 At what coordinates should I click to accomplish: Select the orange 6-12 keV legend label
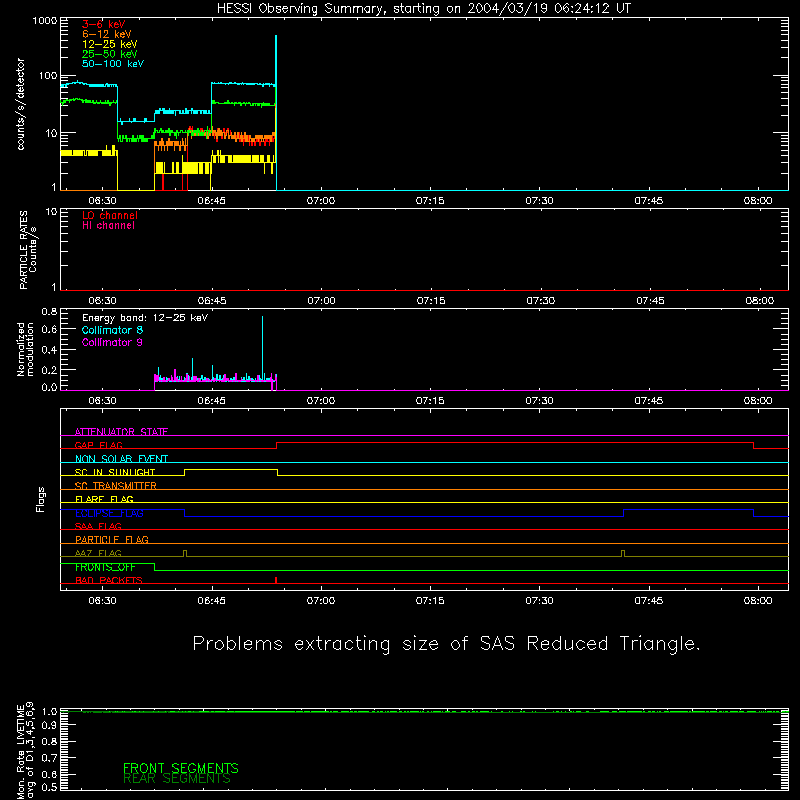(x=107, y=34)
